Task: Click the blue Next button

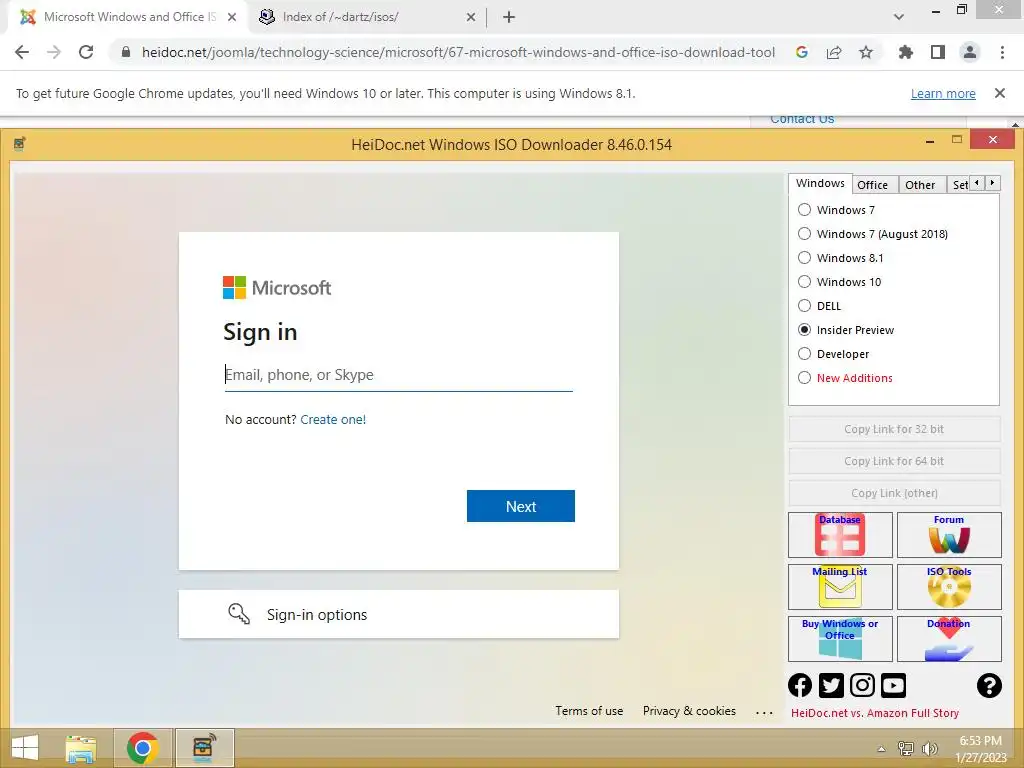Action: [520, 506]
